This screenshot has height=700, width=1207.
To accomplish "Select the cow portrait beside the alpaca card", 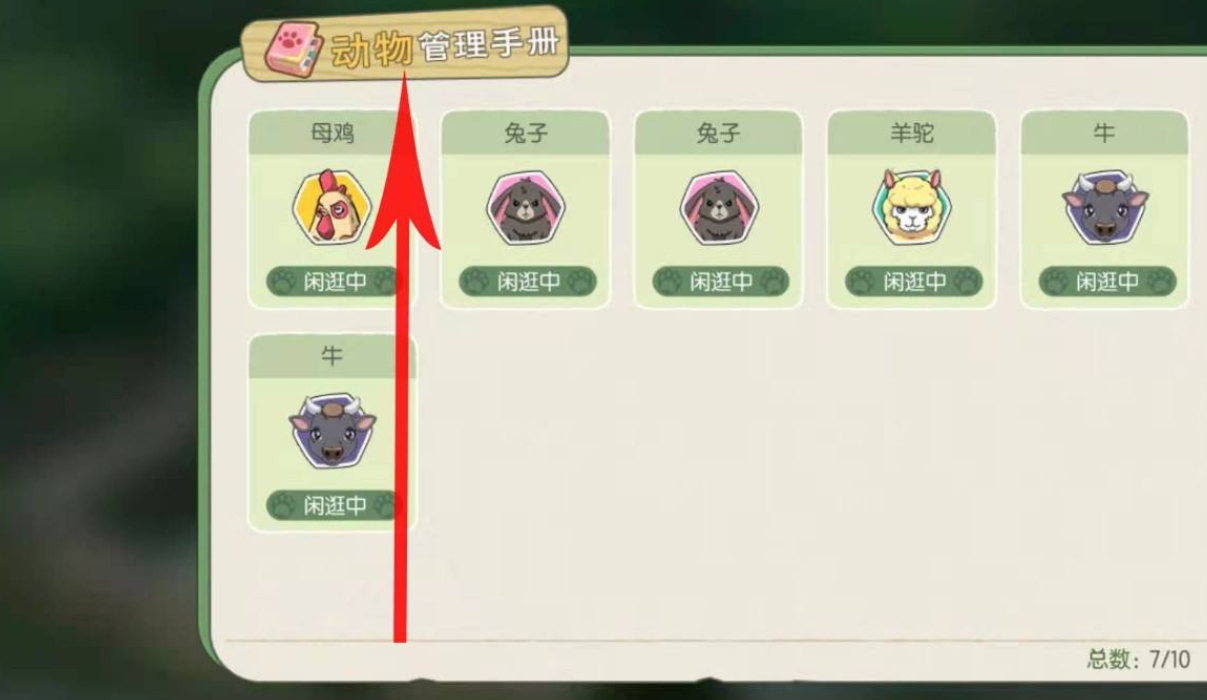I will [x=1104, y=208].
